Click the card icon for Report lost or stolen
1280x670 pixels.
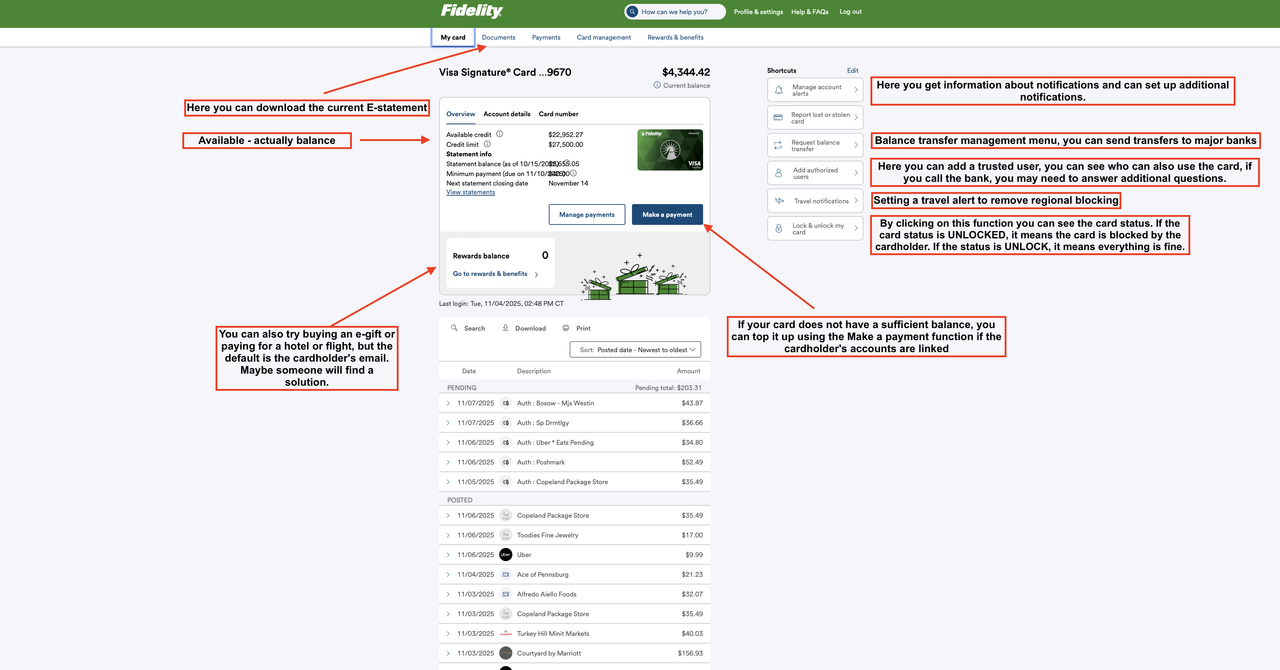click(x=779, y=118)
